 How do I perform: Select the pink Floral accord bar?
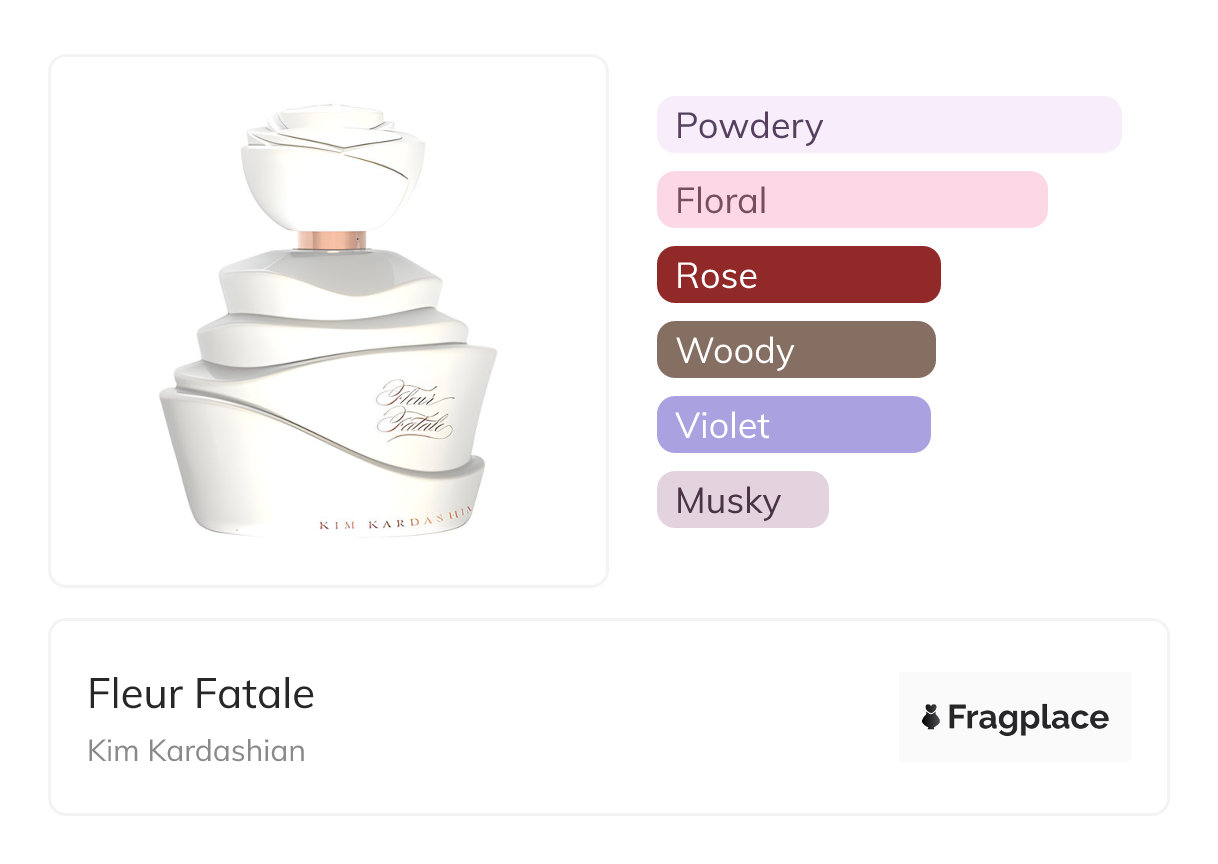[851, 200]
